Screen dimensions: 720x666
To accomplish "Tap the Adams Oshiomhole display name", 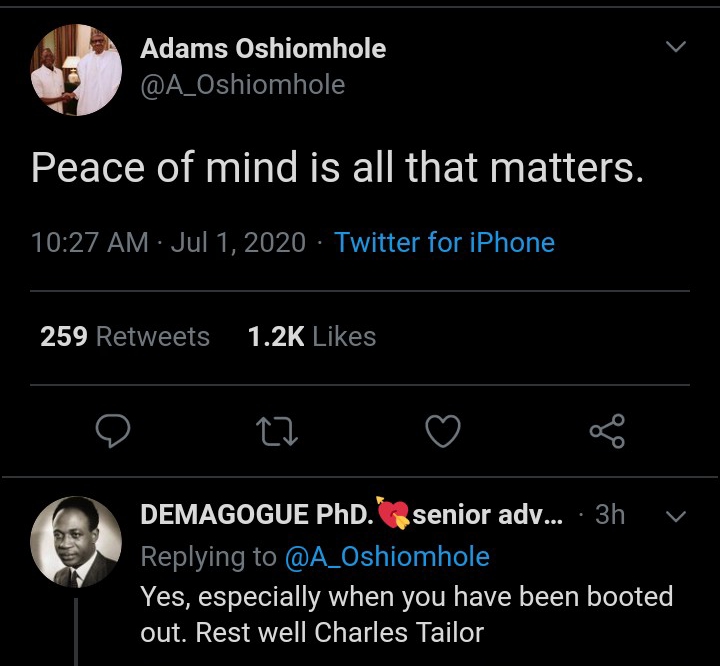I will coord(262,48).
